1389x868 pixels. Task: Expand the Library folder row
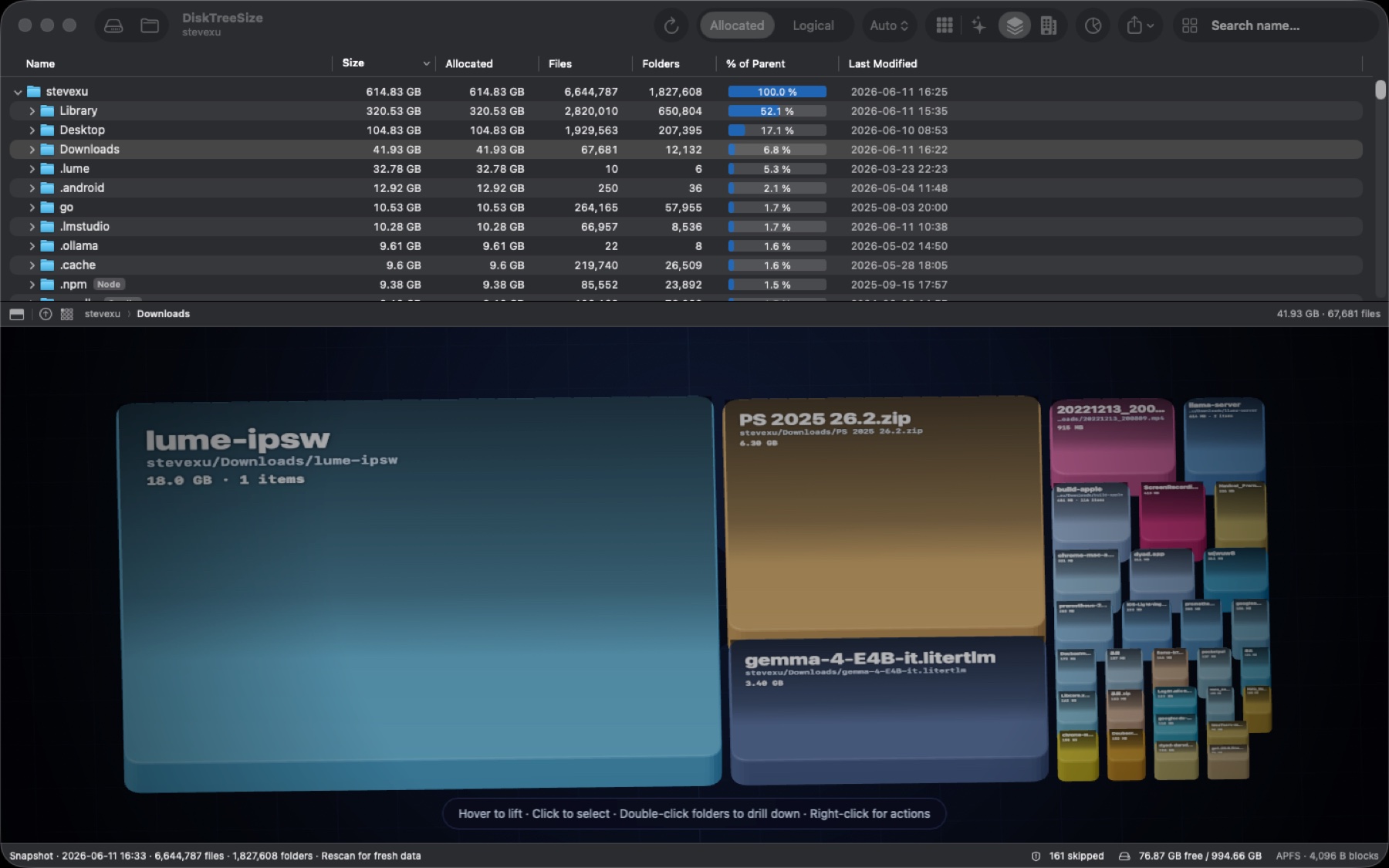pos(32,111)
